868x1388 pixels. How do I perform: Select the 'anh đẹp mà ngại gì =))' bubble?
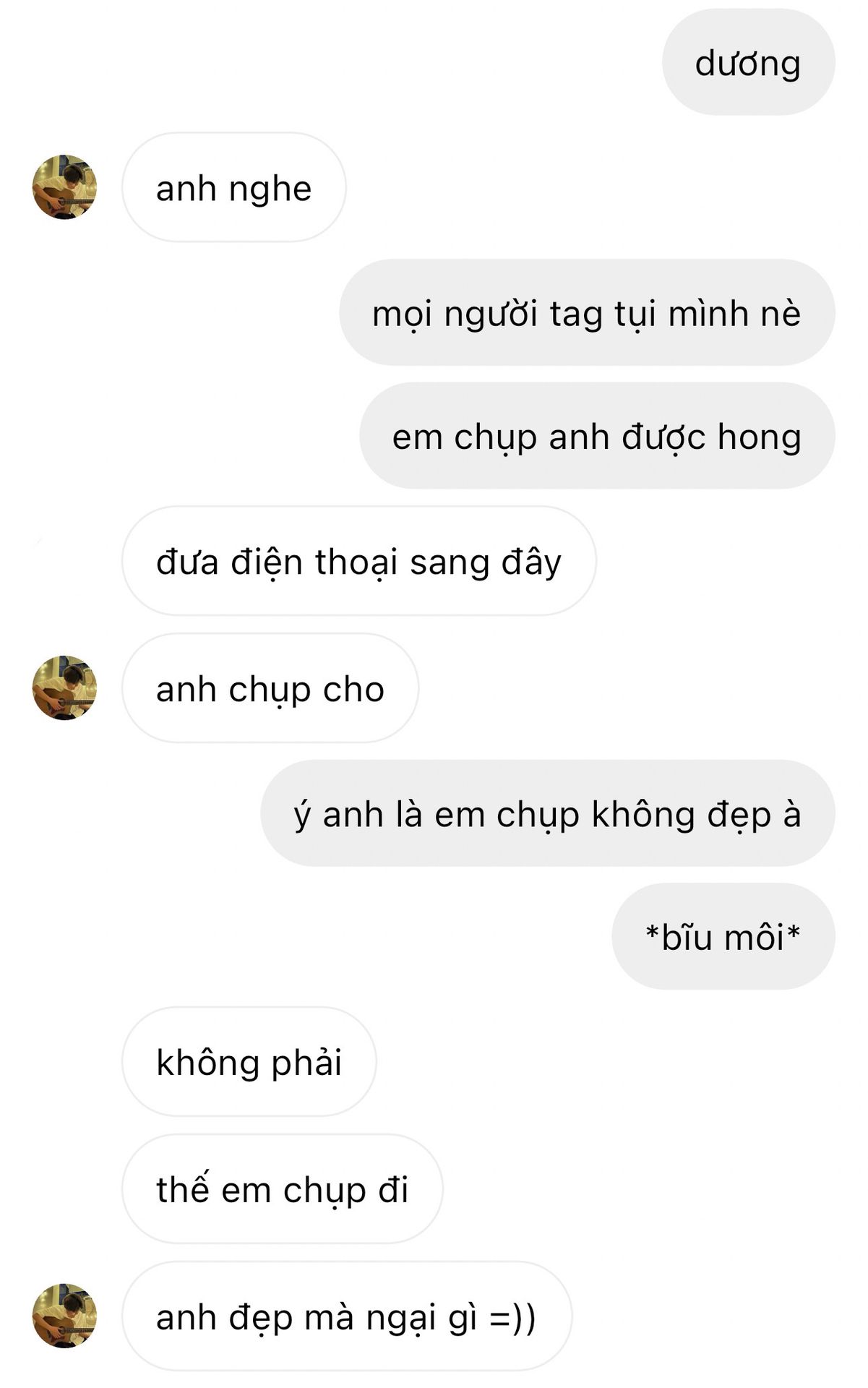346,1316
